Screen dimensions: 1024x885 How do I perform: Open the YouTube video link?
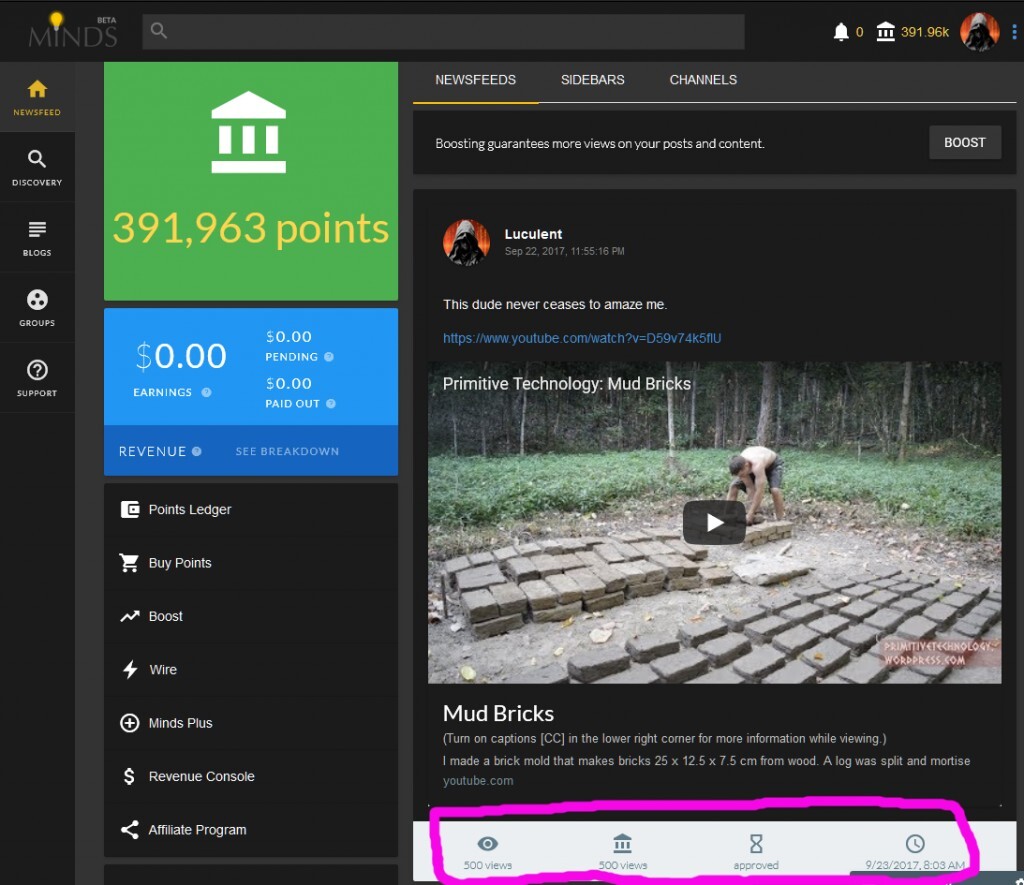coord(582,338)
